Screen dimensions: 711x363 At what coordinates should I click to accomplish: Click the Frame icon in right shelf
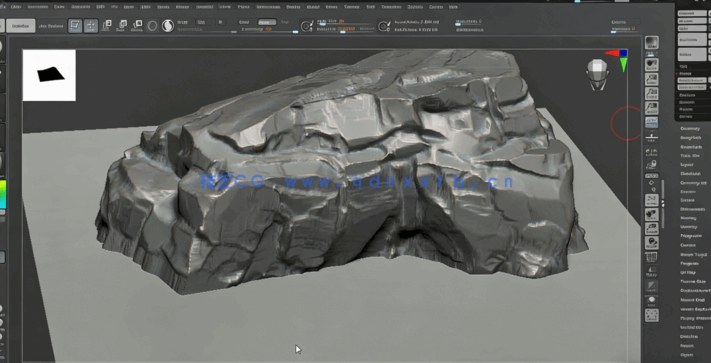click(x=652, y=200)
